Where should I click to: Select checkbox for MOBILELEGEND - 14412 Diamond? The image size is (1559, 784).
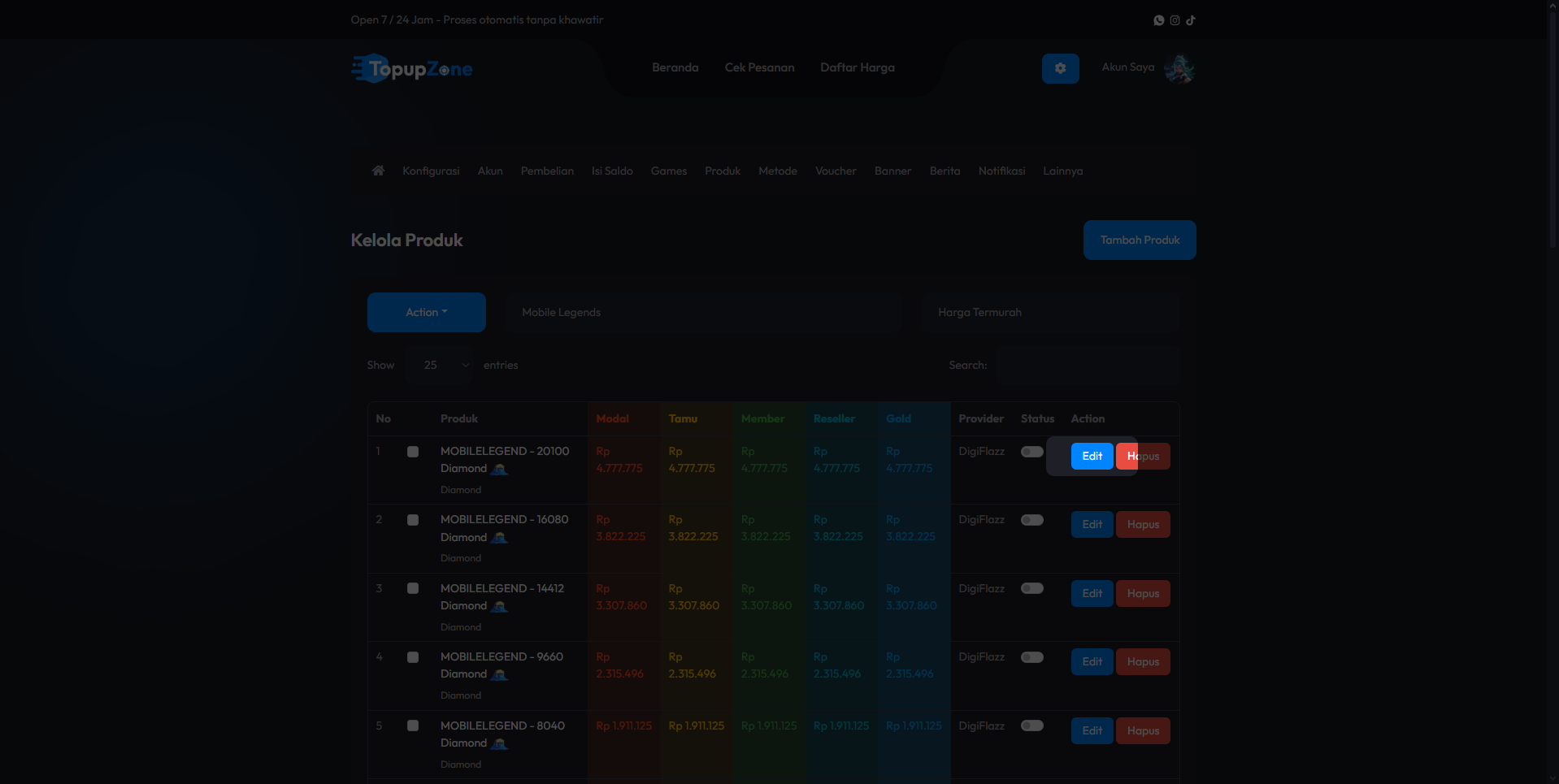pos(413,588)
